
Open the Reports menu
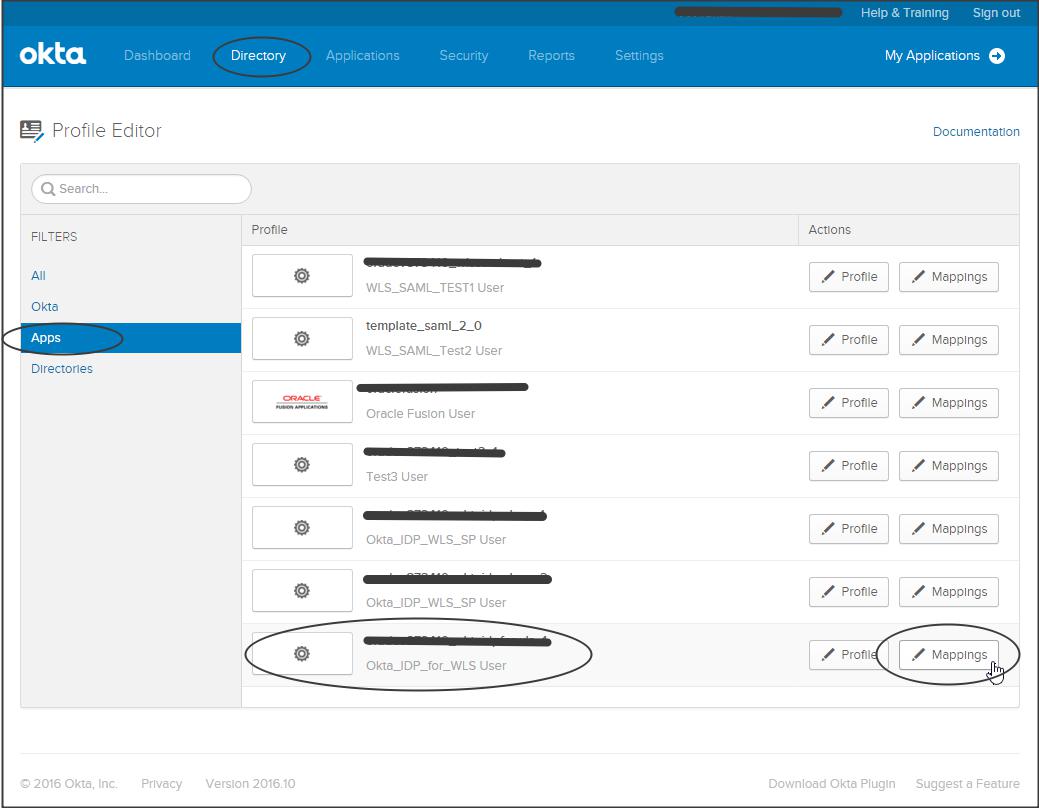click(x=551, y=56)
